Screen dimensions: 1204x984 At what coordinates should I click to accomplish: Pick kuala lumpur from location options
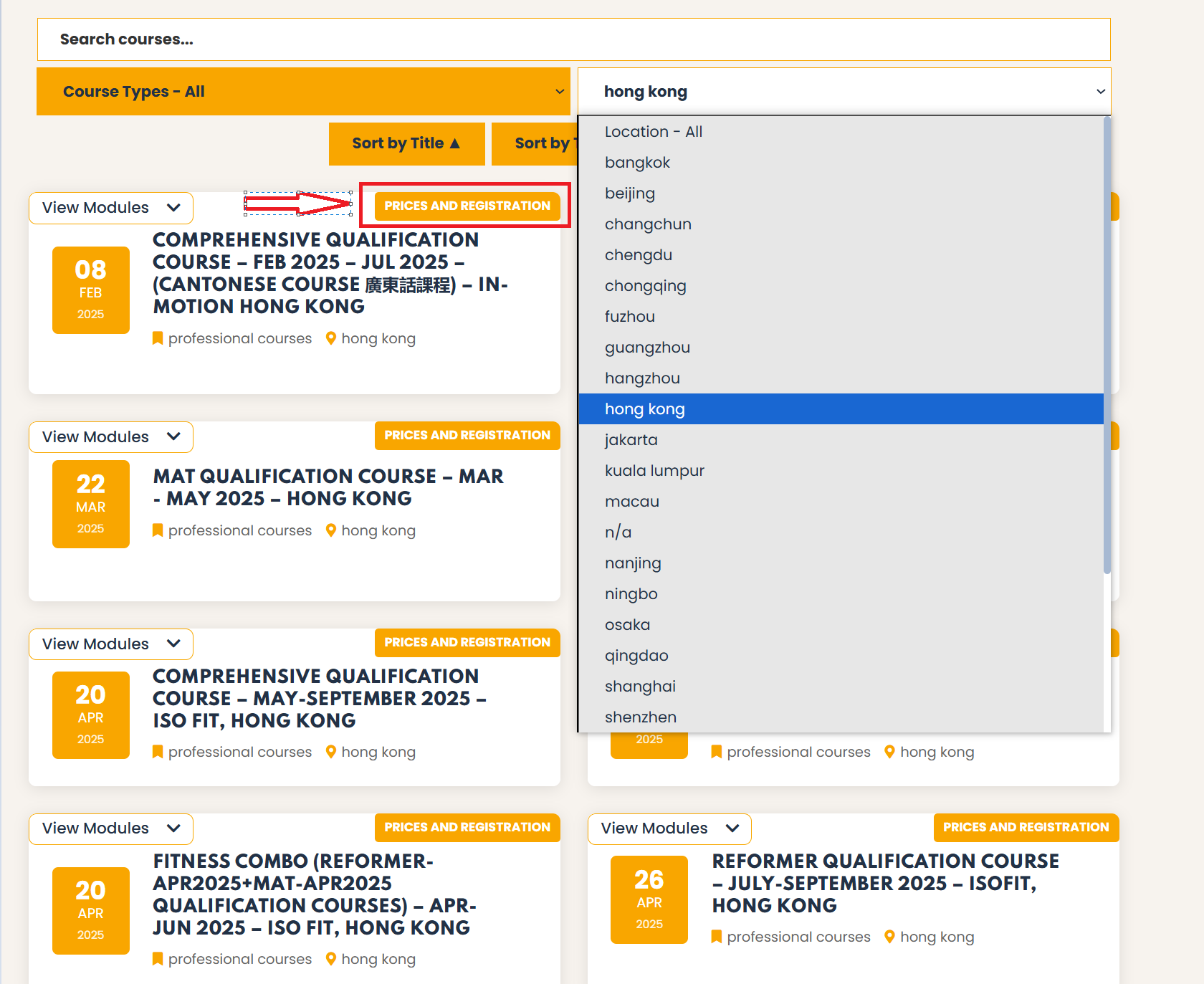point(654,471)
